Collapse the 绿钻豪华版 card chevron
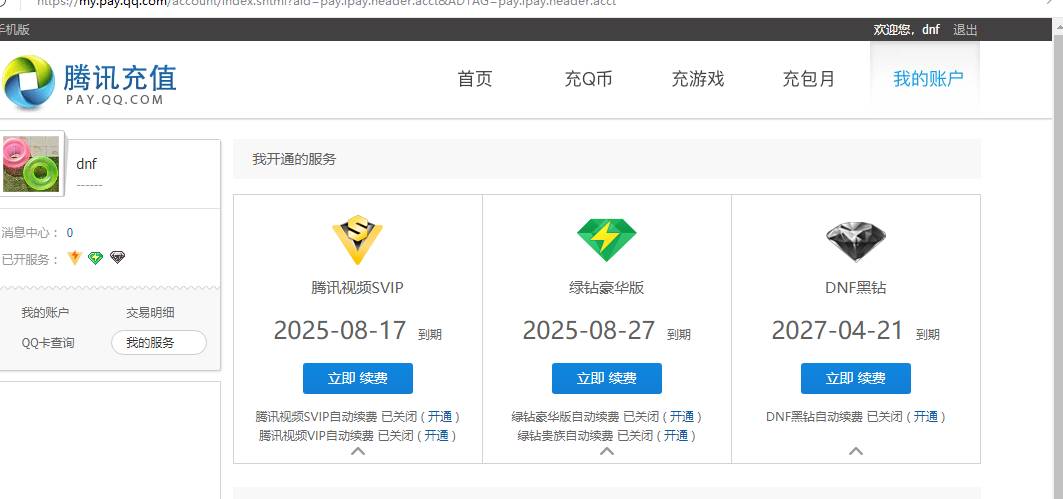 click(x=607, y=451)
